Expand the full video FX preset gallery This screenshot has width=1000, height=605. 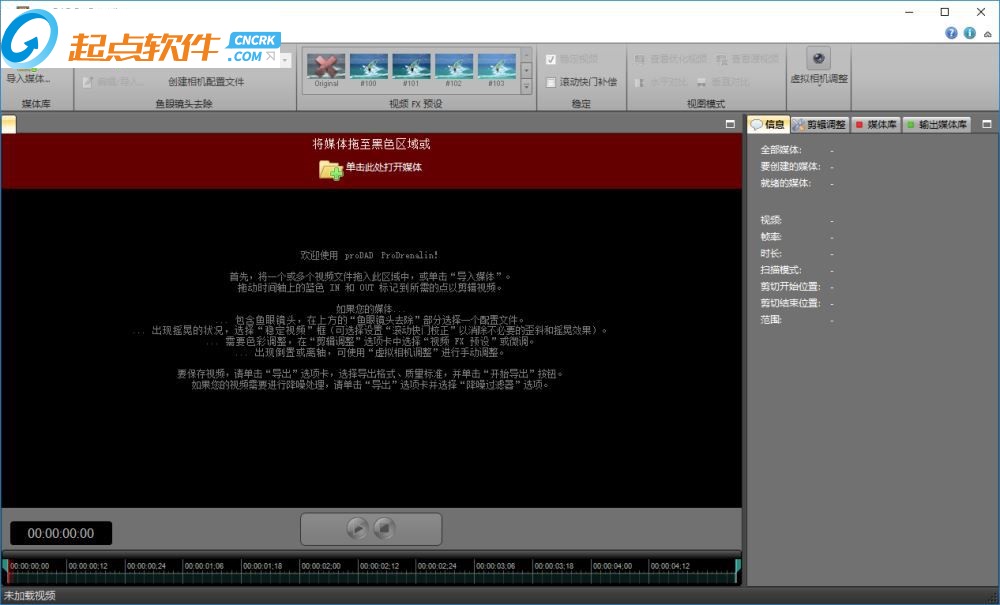tap(526, 85)
